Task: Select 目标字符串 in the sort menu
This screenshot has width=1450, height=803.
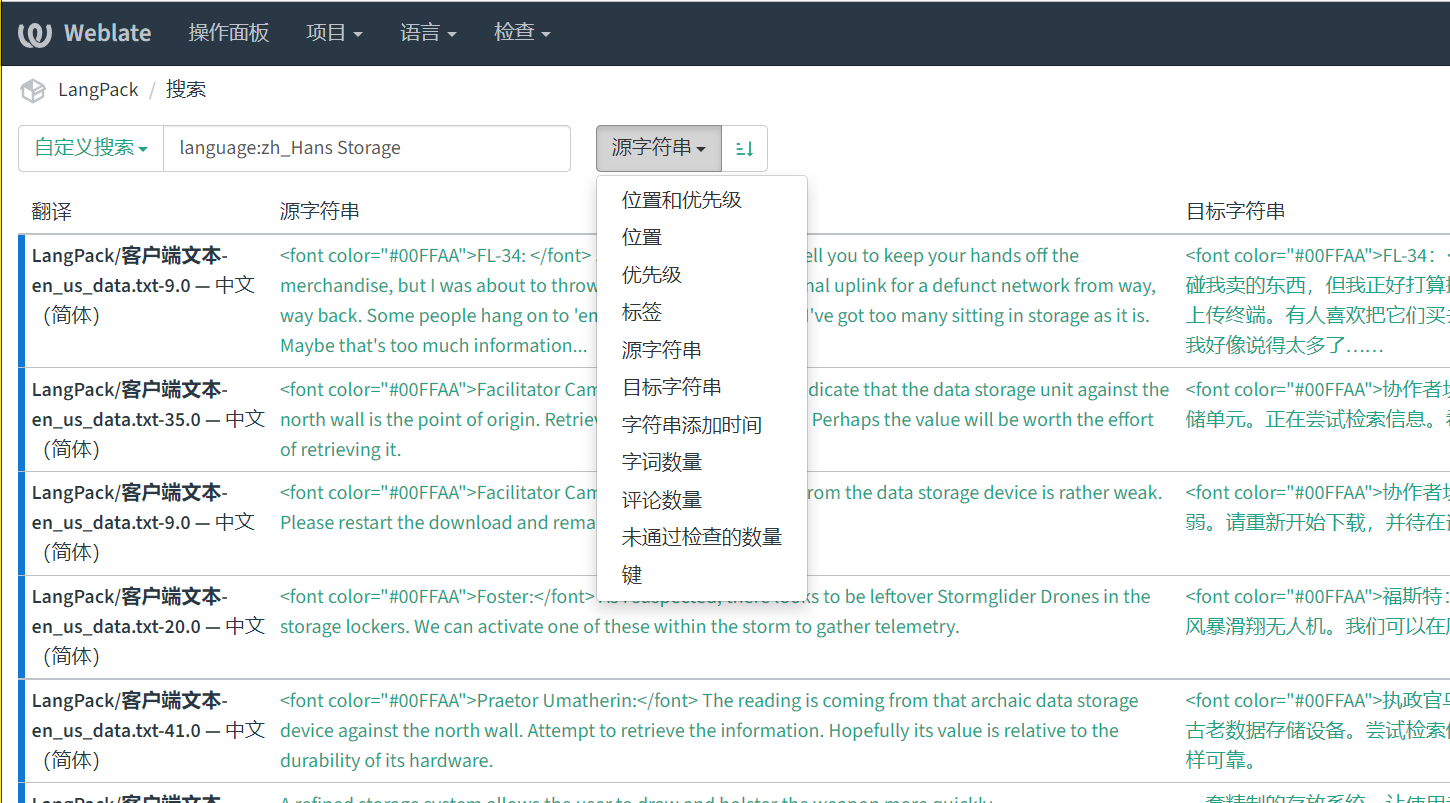Action: (x=701, y=387)
